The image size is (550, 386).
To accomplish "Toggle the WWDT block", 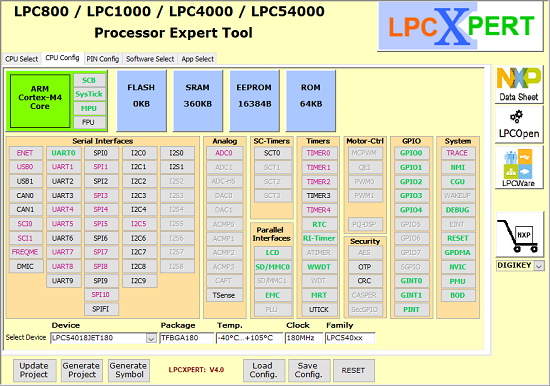I will click(x=319, y=267).
